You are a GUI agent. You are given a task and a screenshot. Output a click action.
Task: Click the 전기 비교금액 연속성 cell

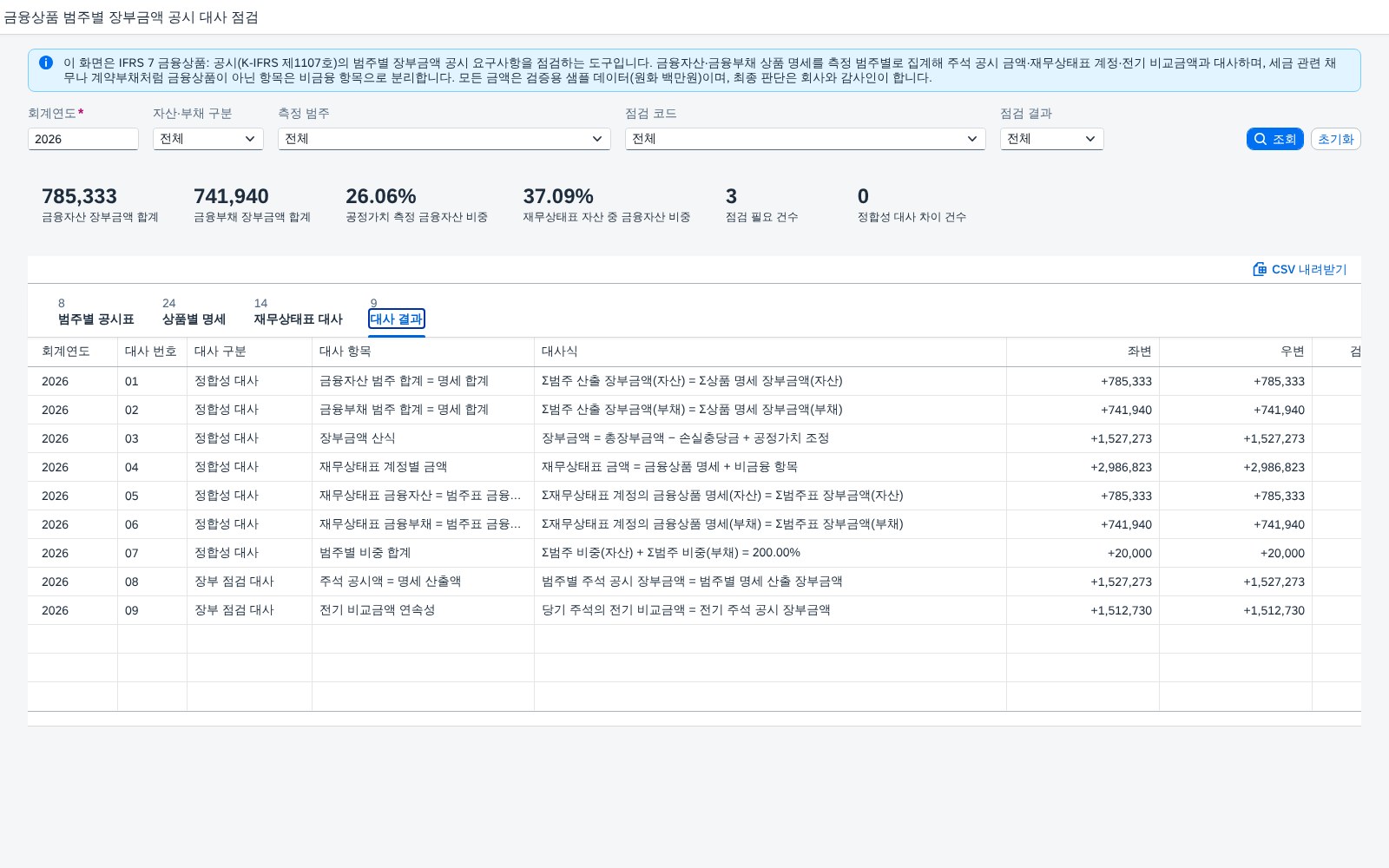[423, 610]
